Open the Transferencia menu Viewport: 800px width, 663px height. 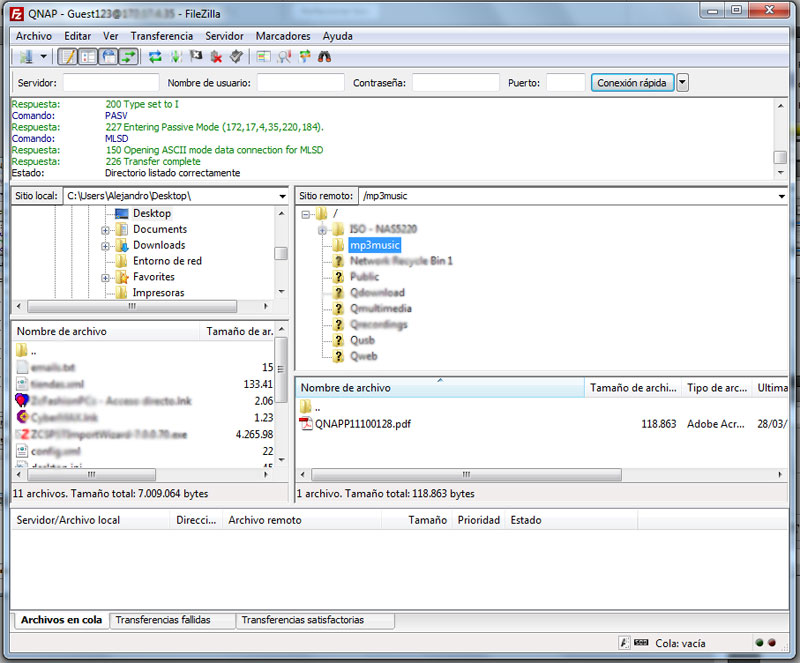162,36
